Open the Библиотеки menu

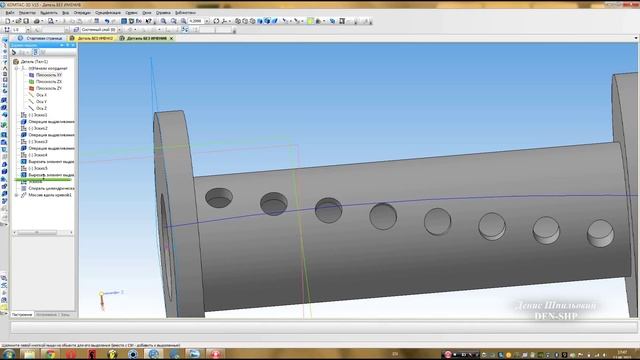(185, 13)
